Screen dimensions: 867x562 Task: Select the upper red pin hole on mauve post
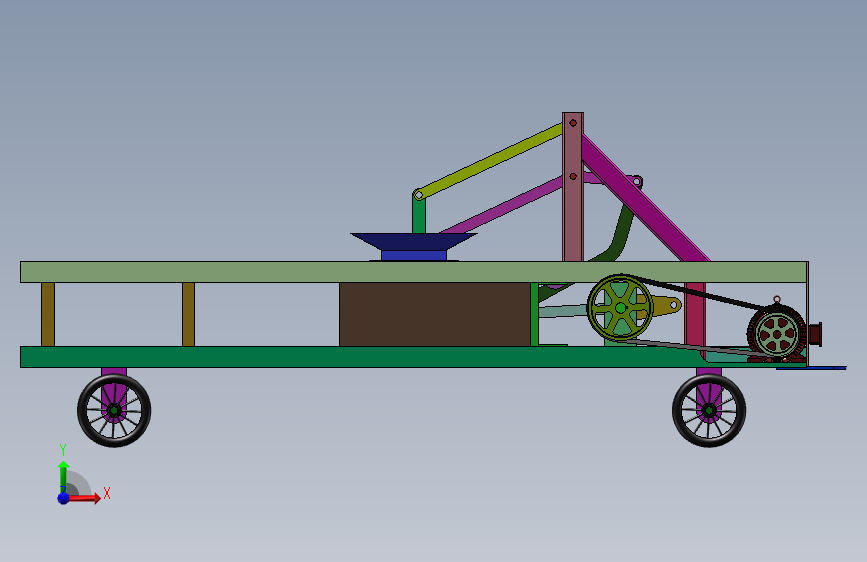click(x=573, y=123)
